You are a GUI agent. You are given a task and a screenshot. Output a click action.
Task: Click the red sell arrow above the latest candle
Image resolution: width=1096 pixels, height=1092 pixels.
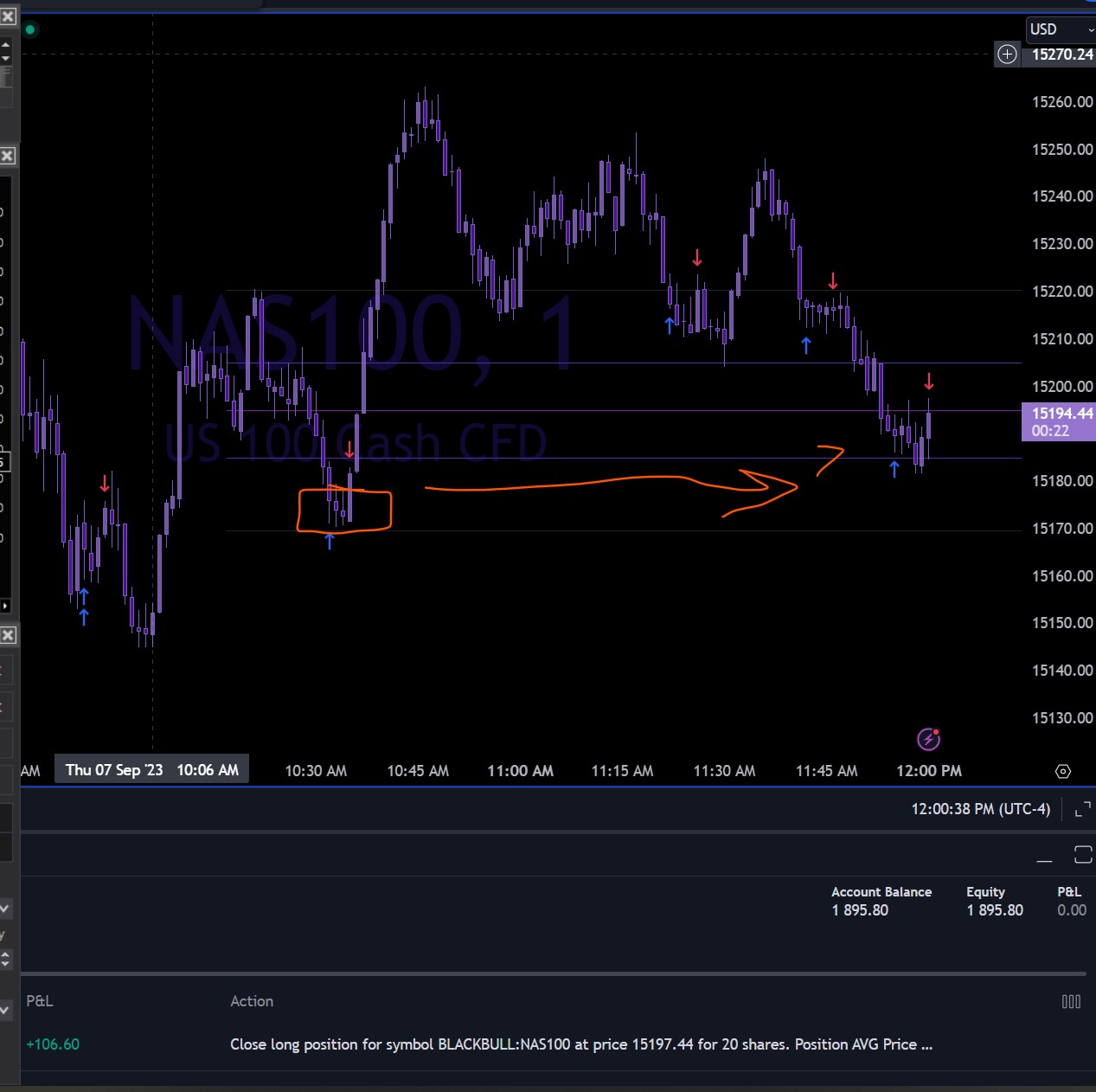click(x=929, y=381)
